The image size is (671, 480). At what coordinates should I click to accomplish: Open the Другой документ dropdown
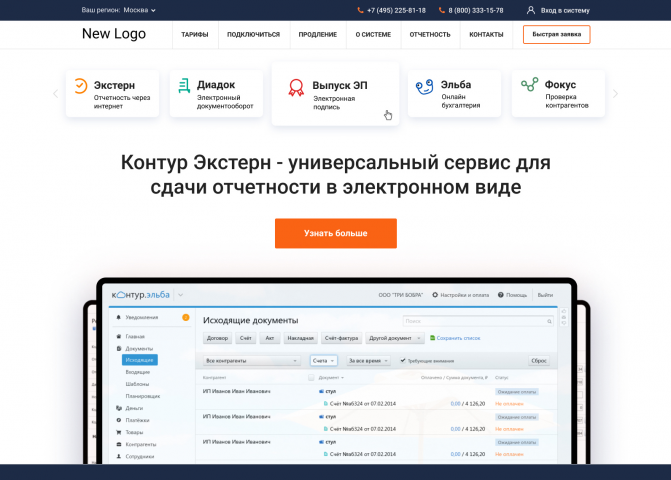[x=395, y=338]
